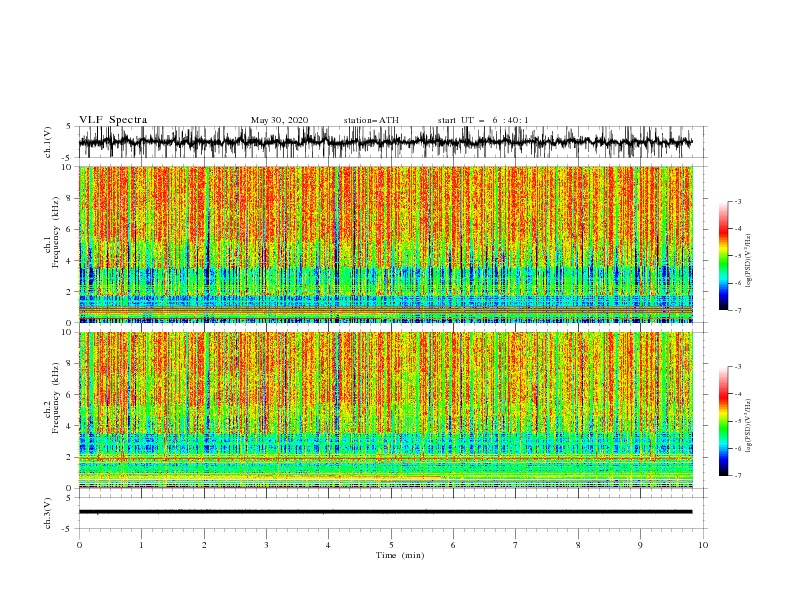The width and height of the screenshot is (792, 612).
Task: Click the start UT time label
Action: 483,120
